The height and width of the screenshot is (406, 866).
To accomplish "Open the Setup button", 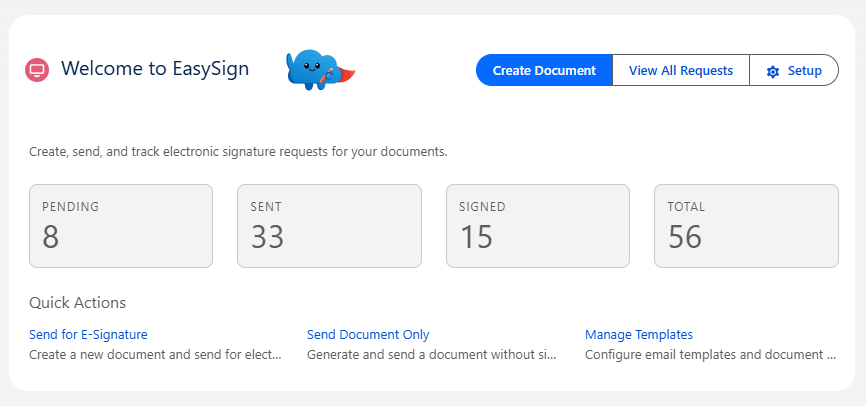I will click(x=794, y=70).
